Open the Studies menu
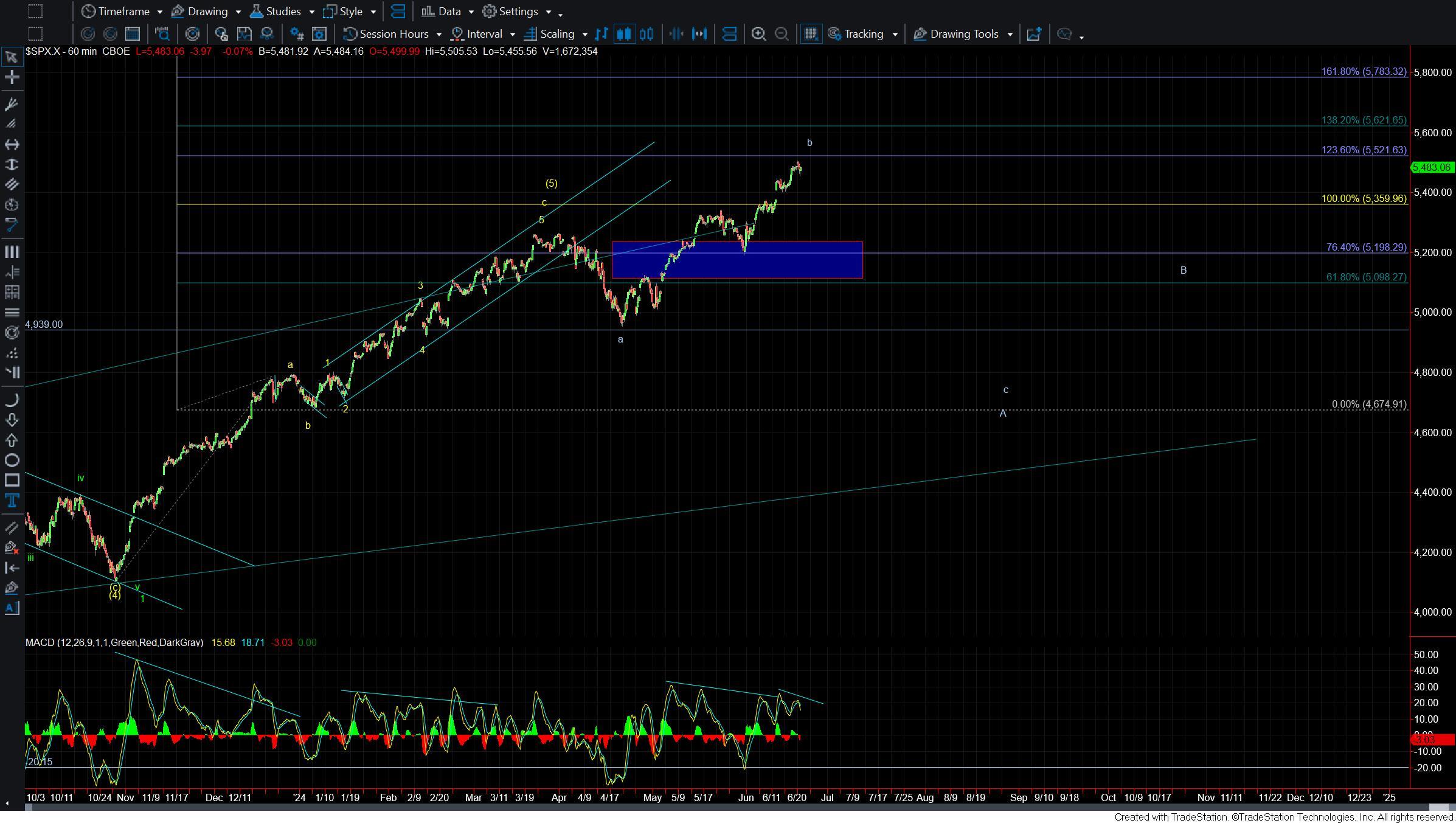 282,12
